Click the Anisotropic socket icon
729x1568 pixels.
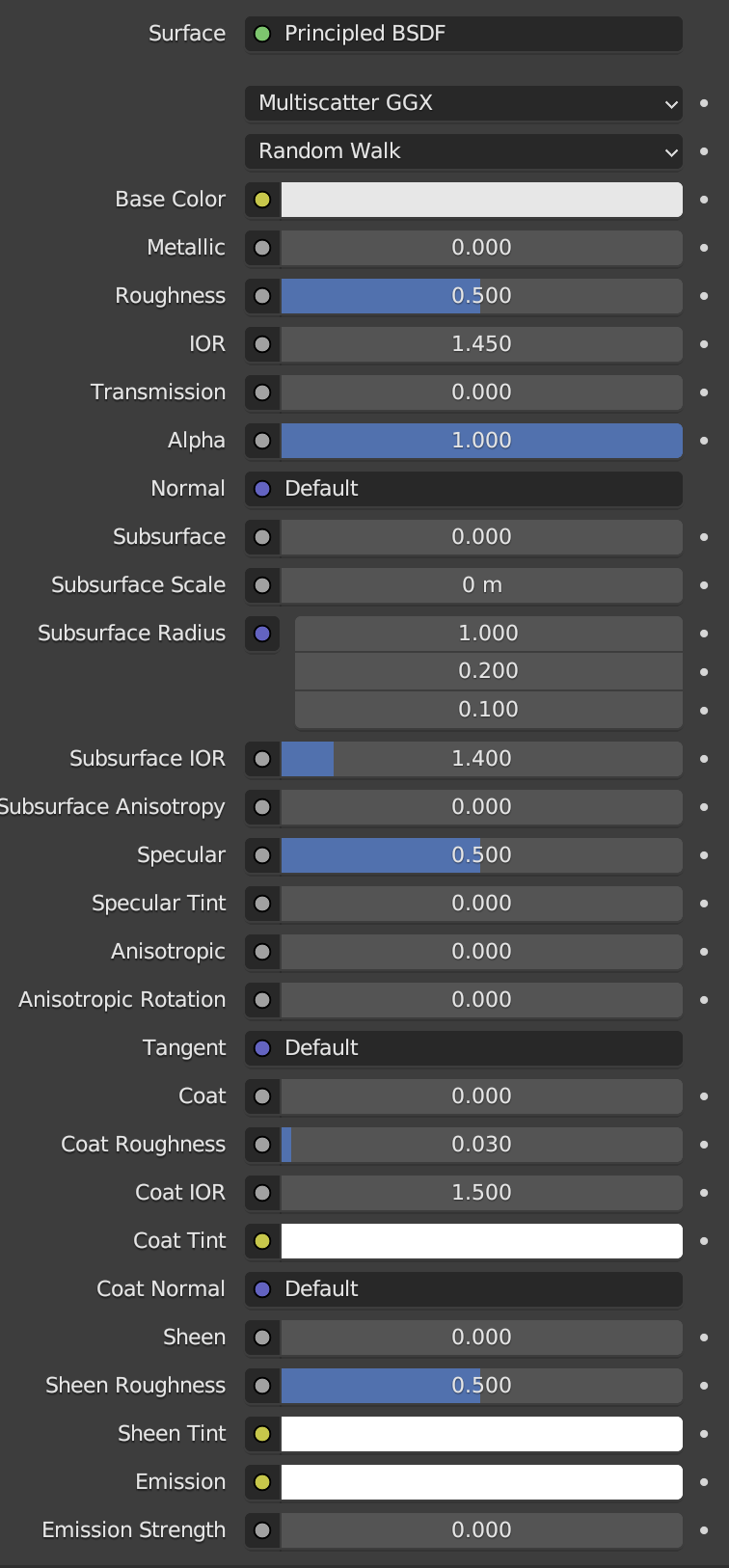coord(262,952)
